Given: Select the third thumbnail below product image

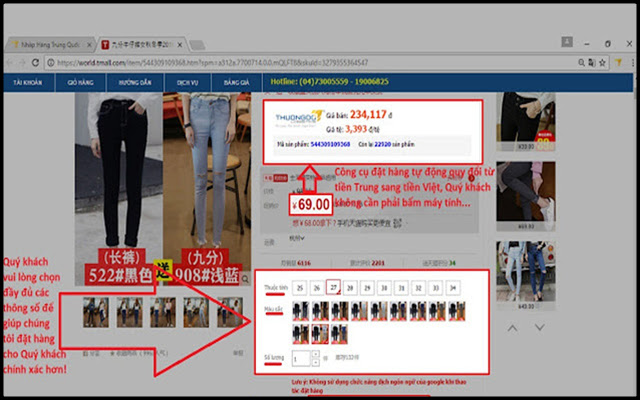Looking at the screenshot, I should 163,312.
